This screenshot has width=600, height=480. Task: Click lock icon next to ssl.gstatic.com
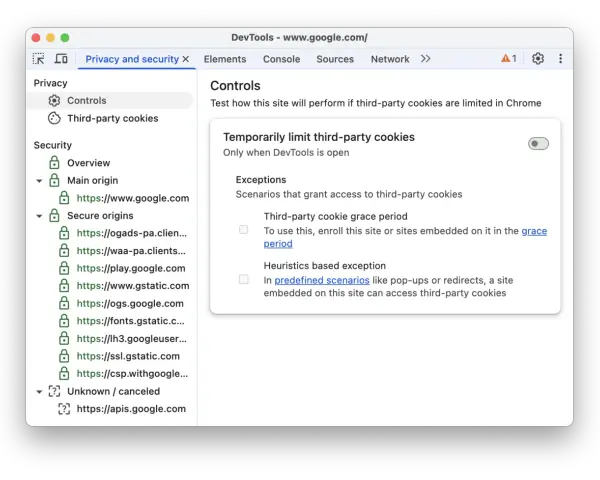coord(64,356)
